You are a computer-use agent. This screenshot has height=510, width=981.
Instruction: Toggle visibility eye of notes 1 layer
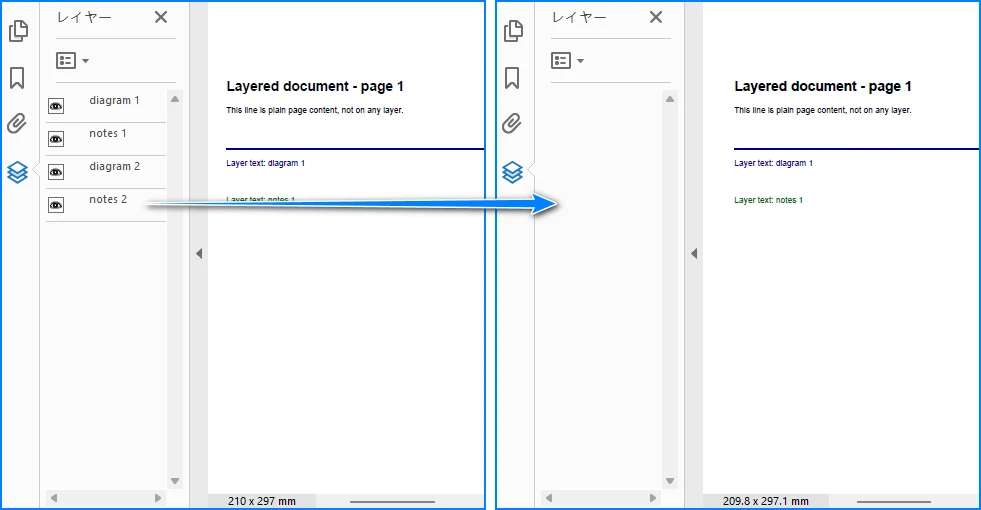[56, 139]
